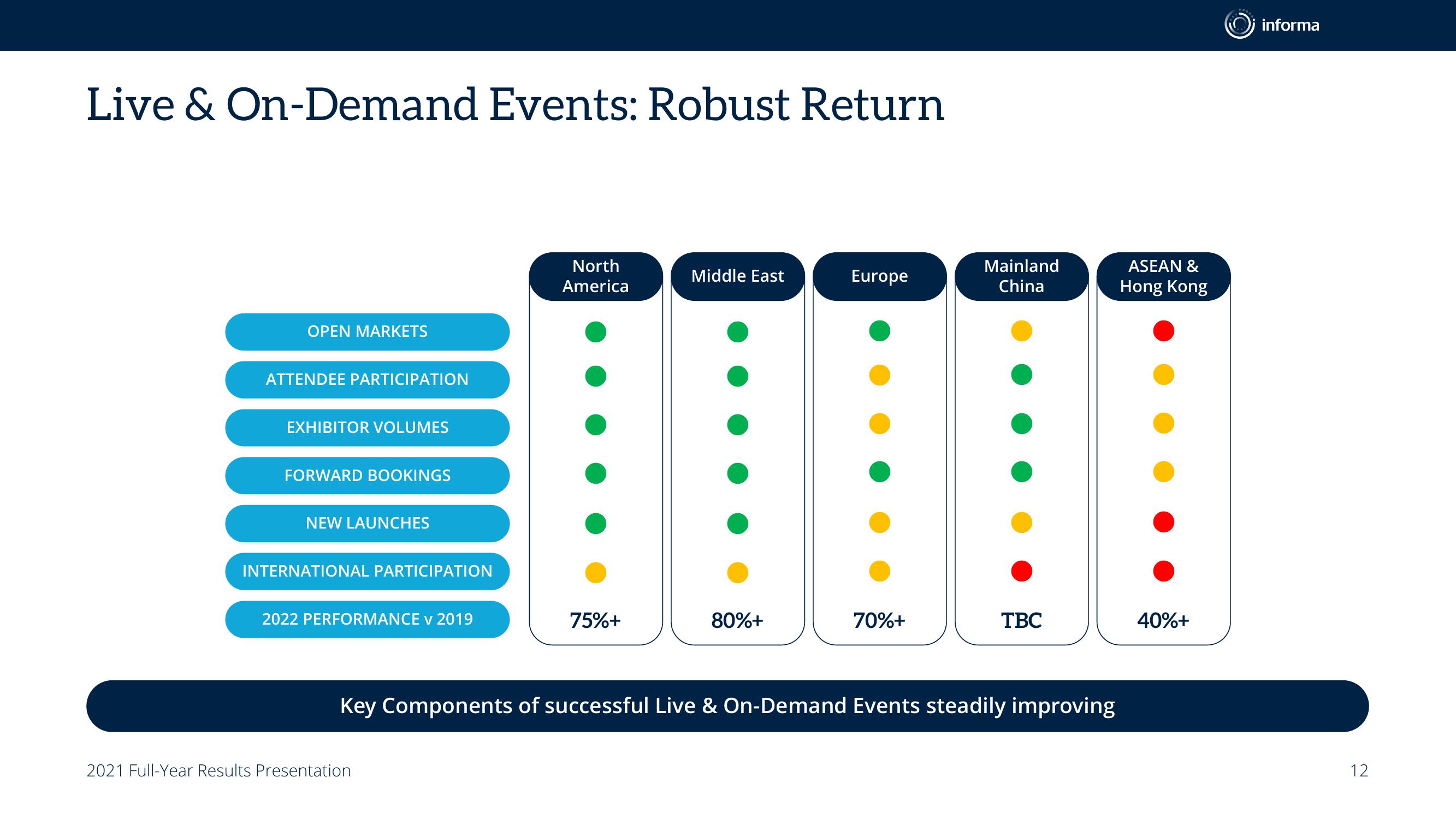The height and width of the screenshot is (819, 1456).
Task: Select the ASEAN & Hong Kong column header
Action: pos(1163,276)
